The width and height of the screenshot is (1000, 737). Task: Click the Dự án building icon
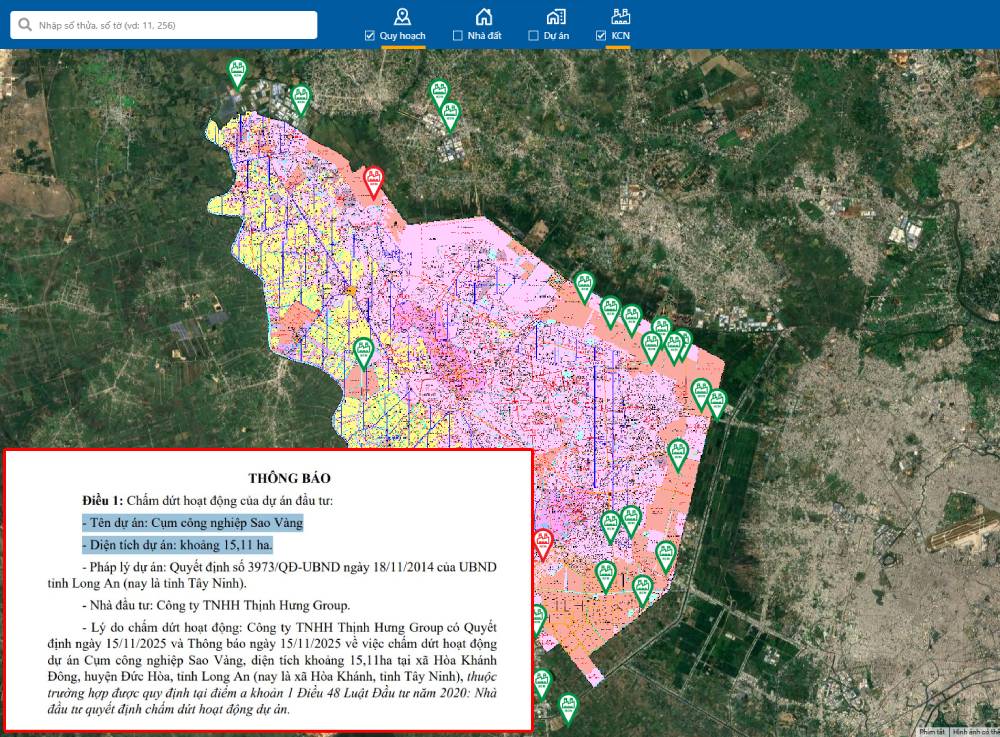click(557, 16)
